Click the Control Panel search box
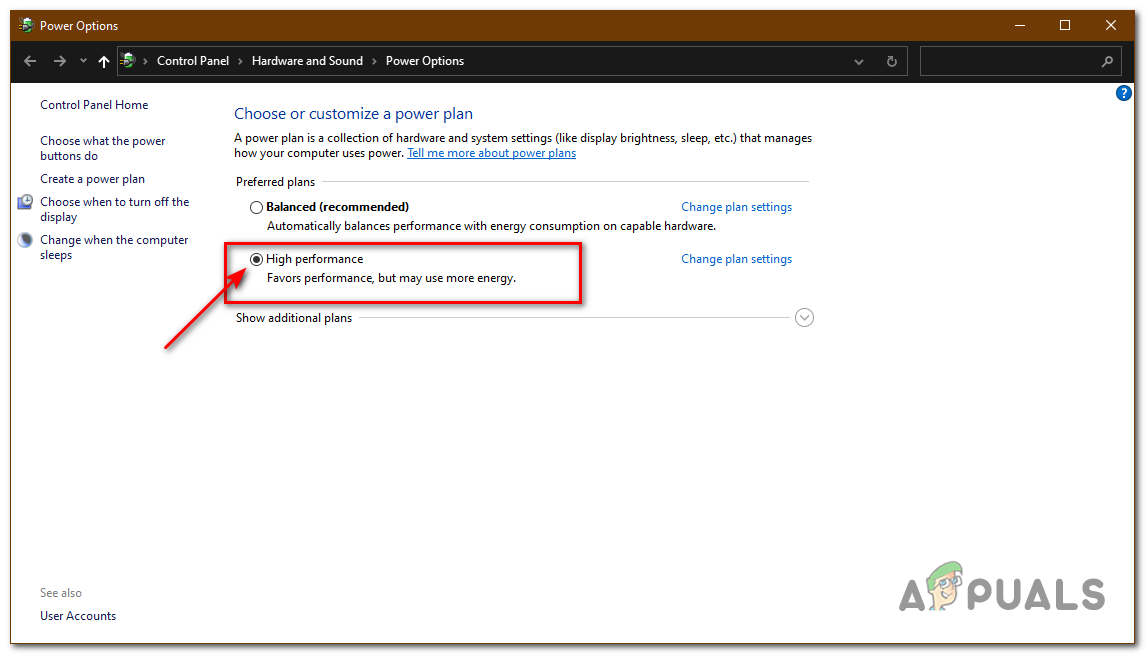This screenshot has height=655, width=1146. pos(1008,61)
